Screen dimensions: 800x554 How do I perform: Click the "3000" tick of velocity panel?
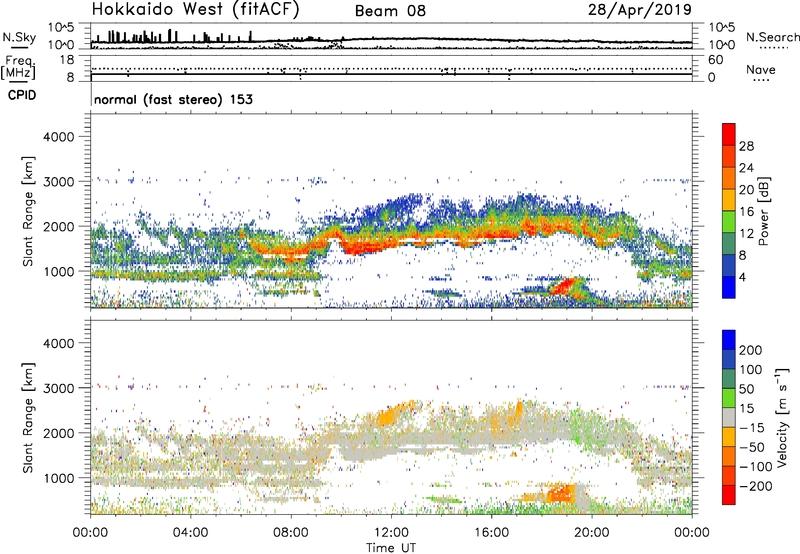coord(59,388)
